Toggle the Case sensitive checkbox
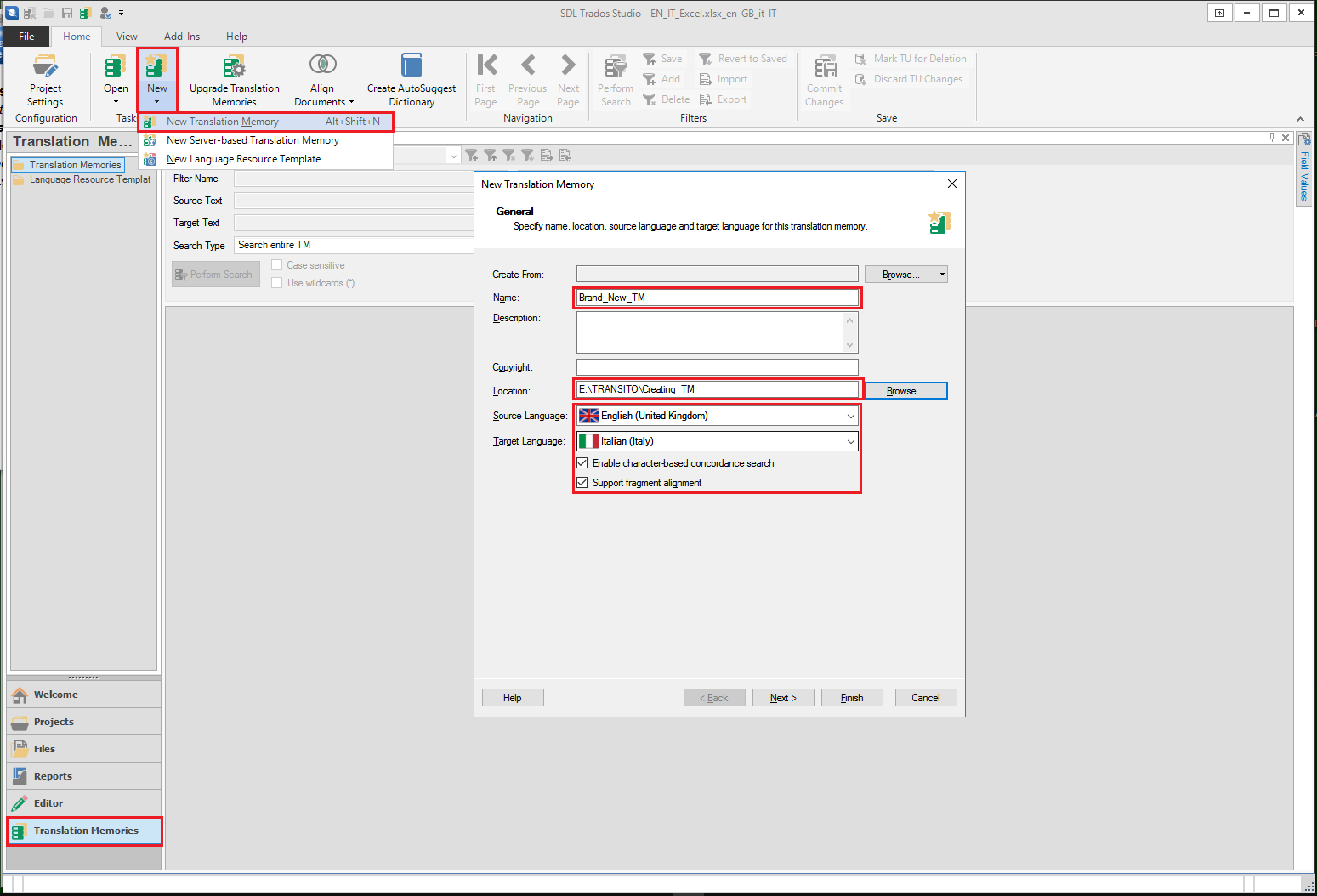This screenshot has width=1317, height=896. tap(276, 265)
